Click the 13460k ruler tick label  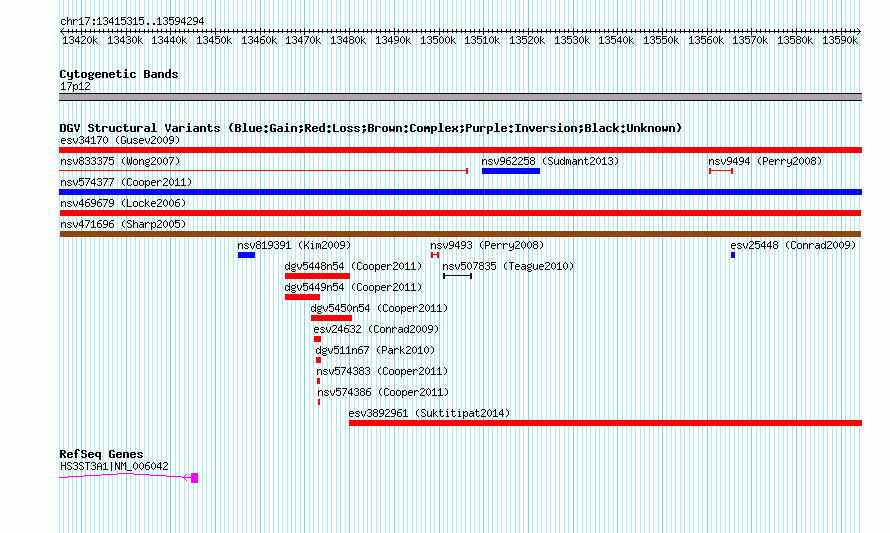(x=259, y=40)
